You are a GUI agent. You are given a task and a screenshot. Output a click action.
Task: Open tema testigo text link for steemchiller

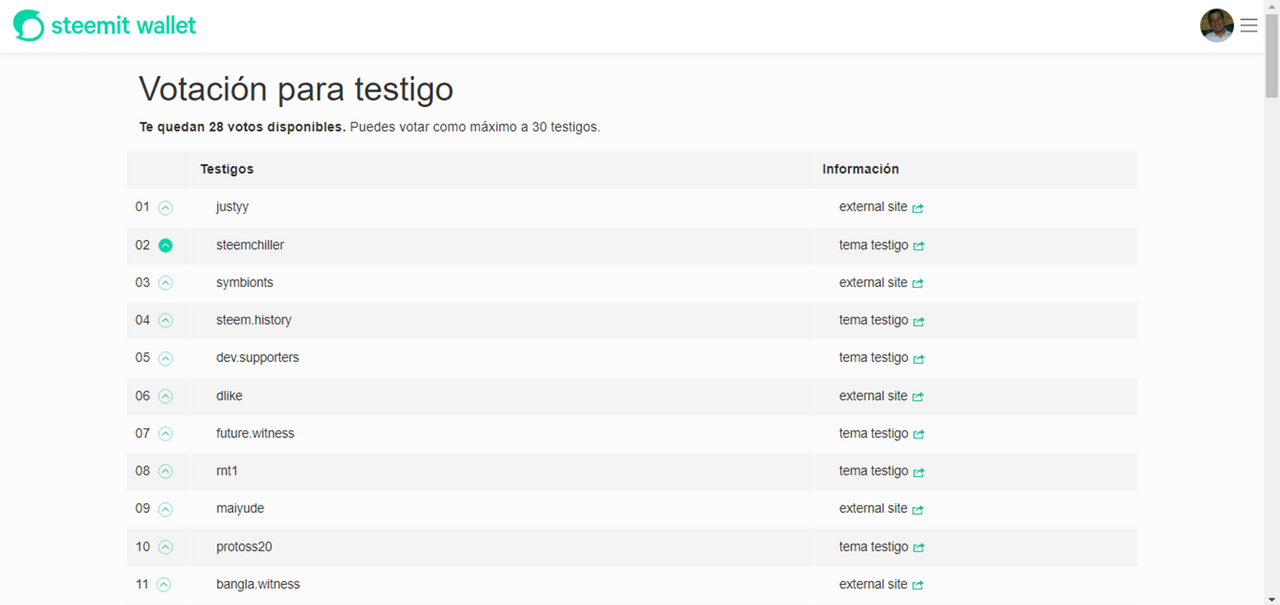coord(873,245)
